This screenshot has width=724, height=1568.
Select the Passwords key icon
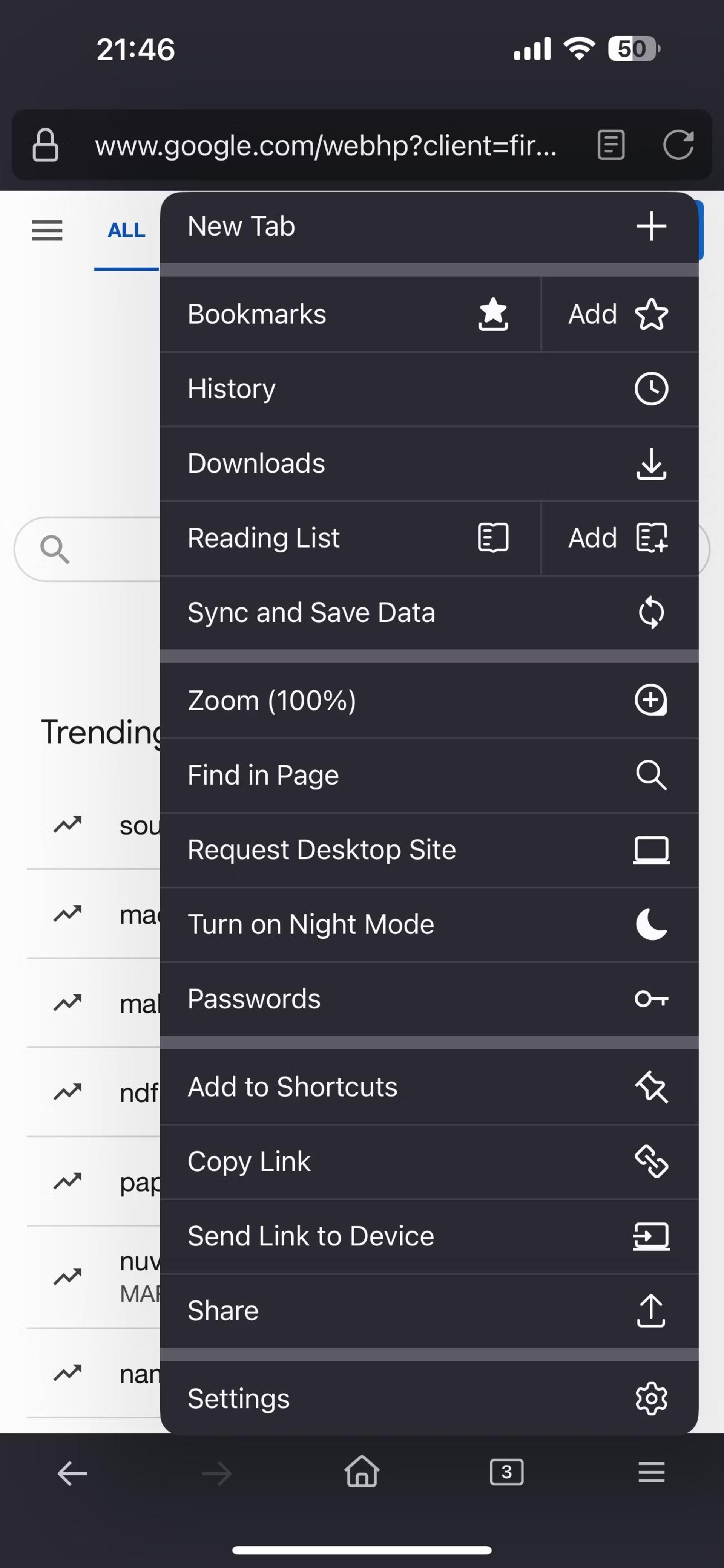[x=651, y=998]
